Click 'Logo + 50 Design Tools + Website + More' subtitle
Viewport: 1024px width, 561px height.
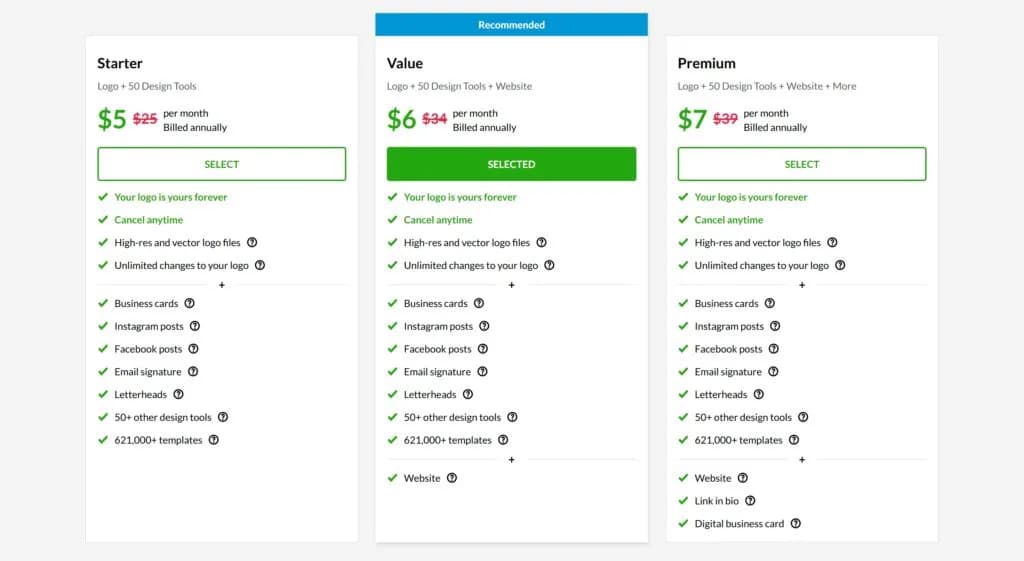coord(767,86)
